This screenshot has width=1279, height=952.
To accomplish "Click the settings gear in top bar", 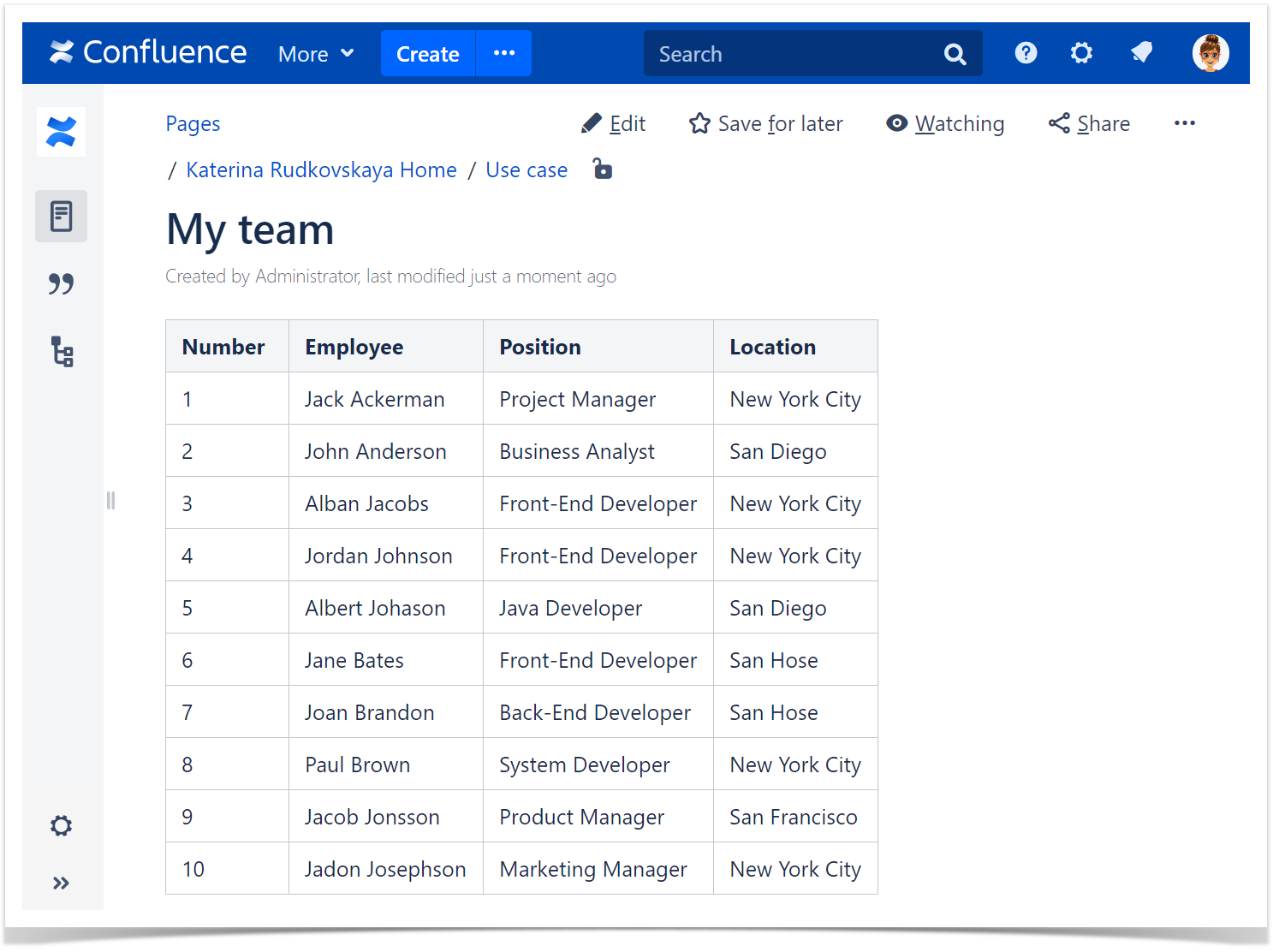I will coord(1081,53).
